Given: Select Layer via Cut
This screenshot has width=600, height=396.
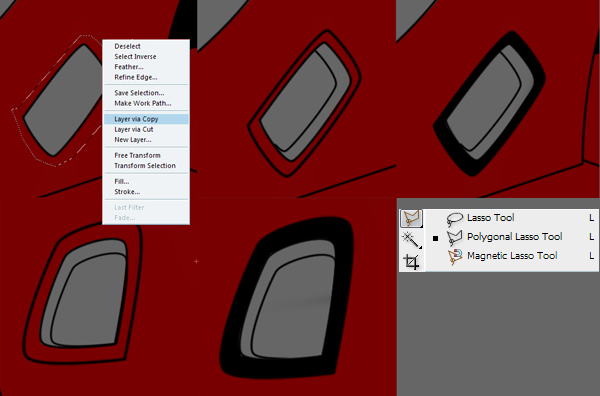Looking at the screenshot, I should 146,129.
